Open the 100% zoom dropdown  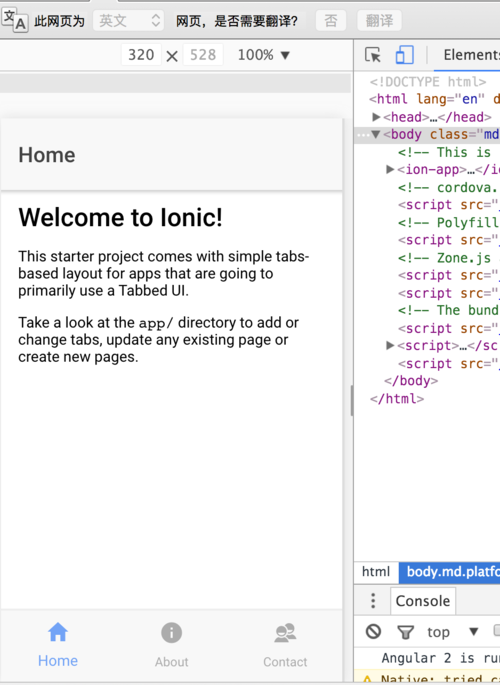[x=263, y=55]
